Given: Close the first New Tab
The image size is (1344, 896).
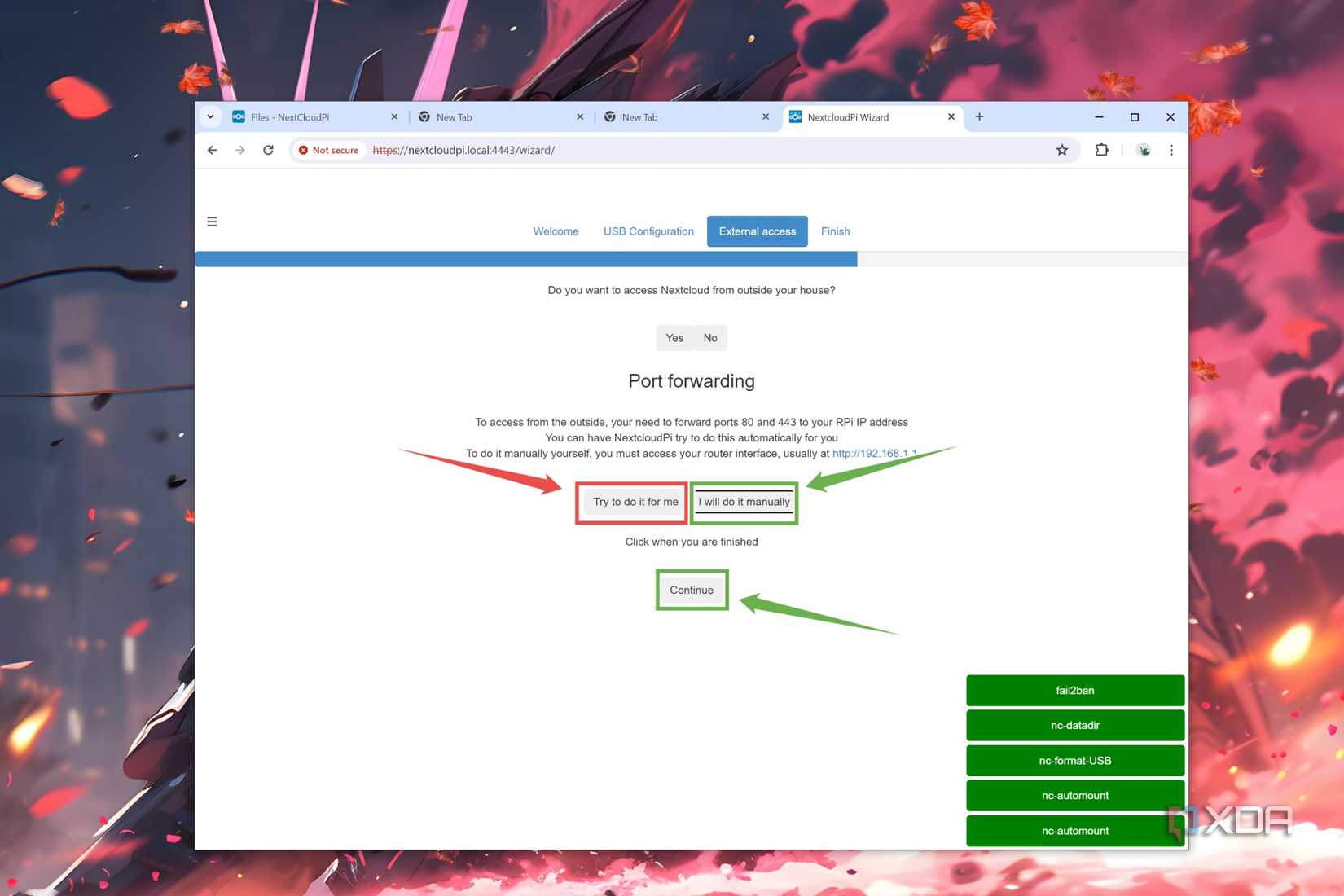Looking at the screenshot, I should (x=580, y=117).
